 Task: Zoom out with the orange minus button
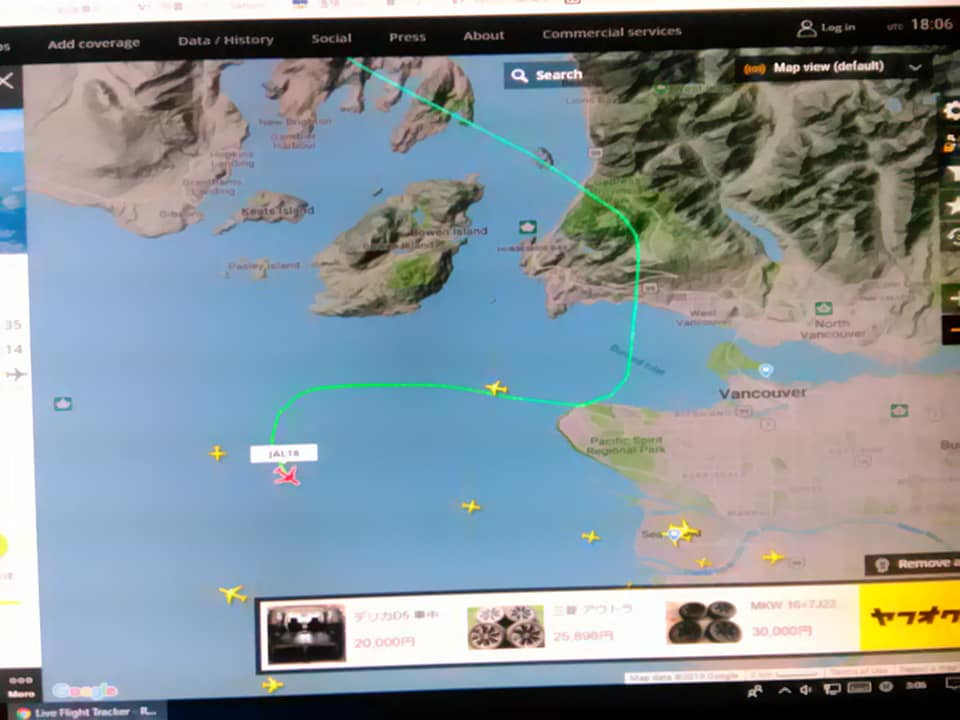952,331
